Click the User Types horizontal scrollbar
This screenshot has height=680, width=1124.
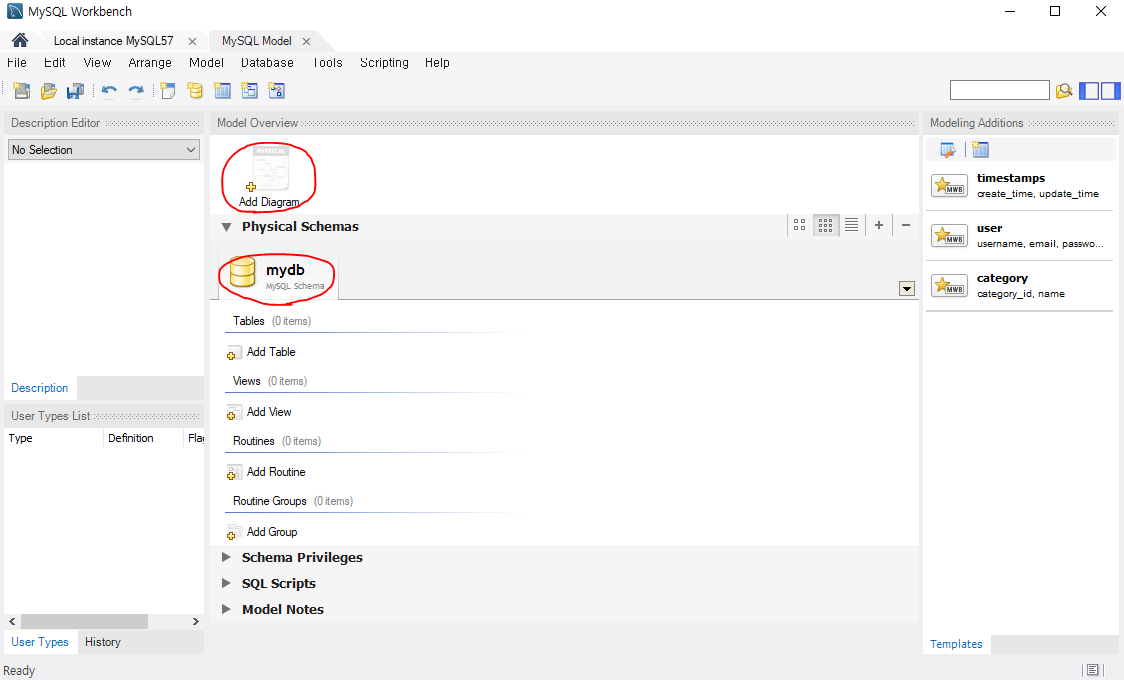click(84, 621)
